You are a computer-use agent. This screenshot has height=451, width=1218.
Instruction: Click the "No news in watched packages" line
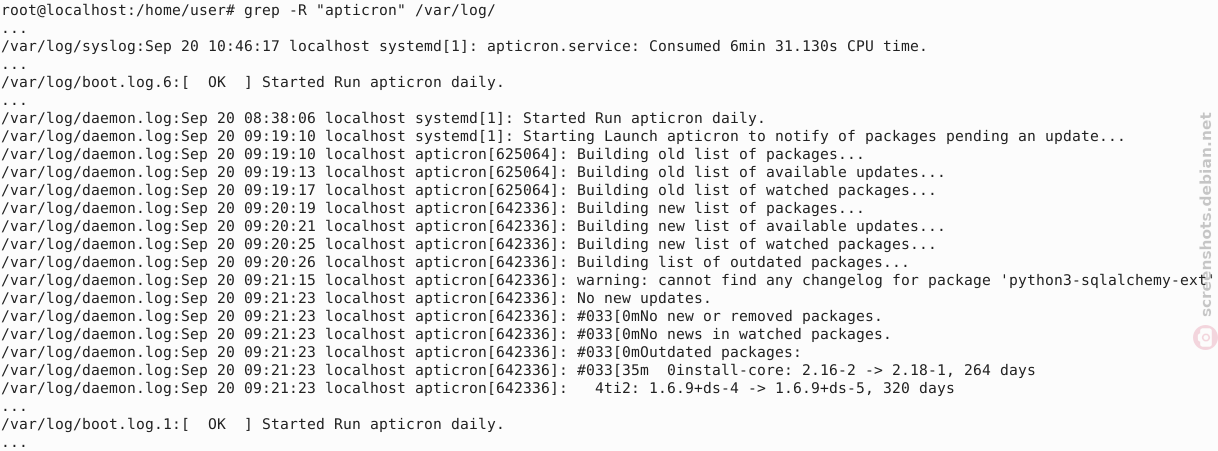(446, 334)
